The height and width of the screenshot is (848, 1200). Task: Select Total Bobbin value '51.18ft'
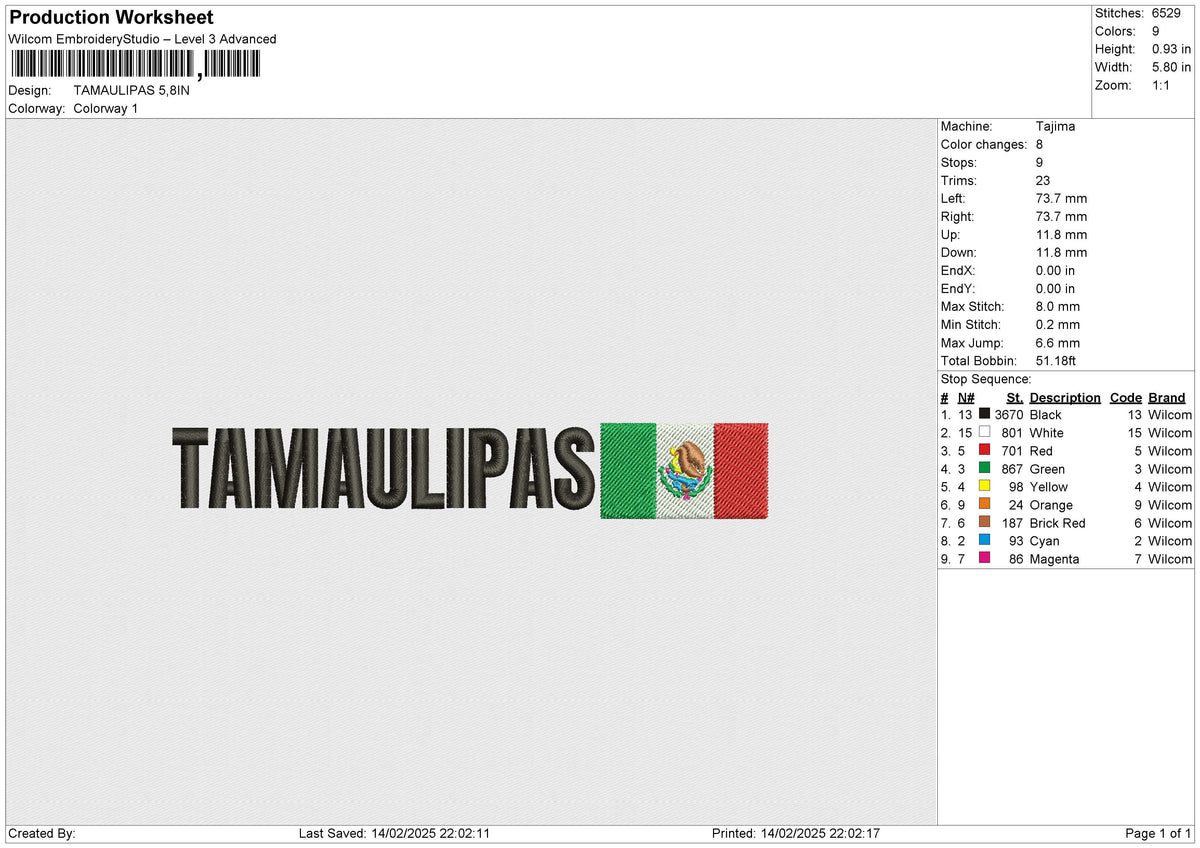[1056, 360]
